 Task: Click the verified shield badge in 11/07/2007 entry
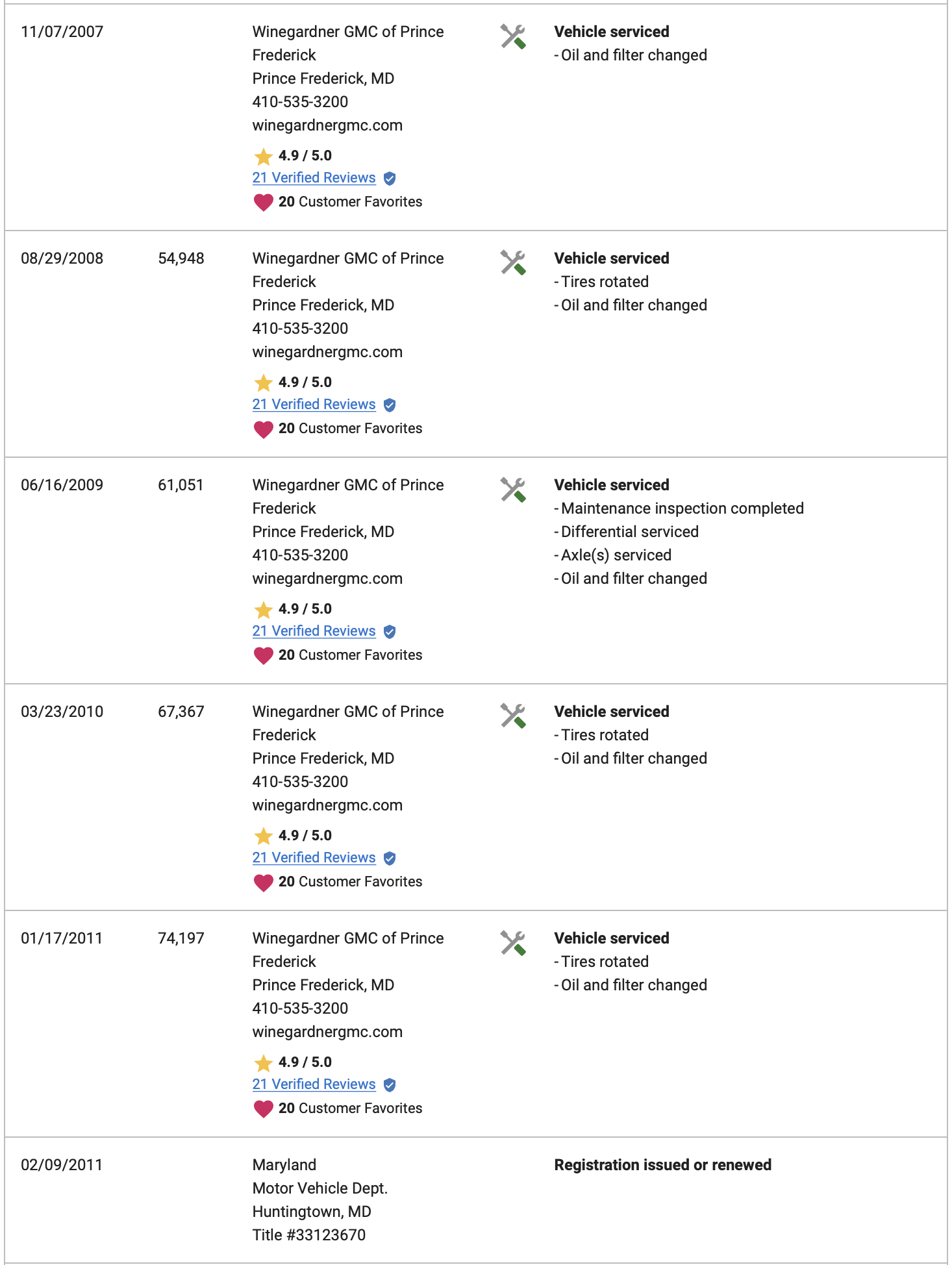(390, 178)
